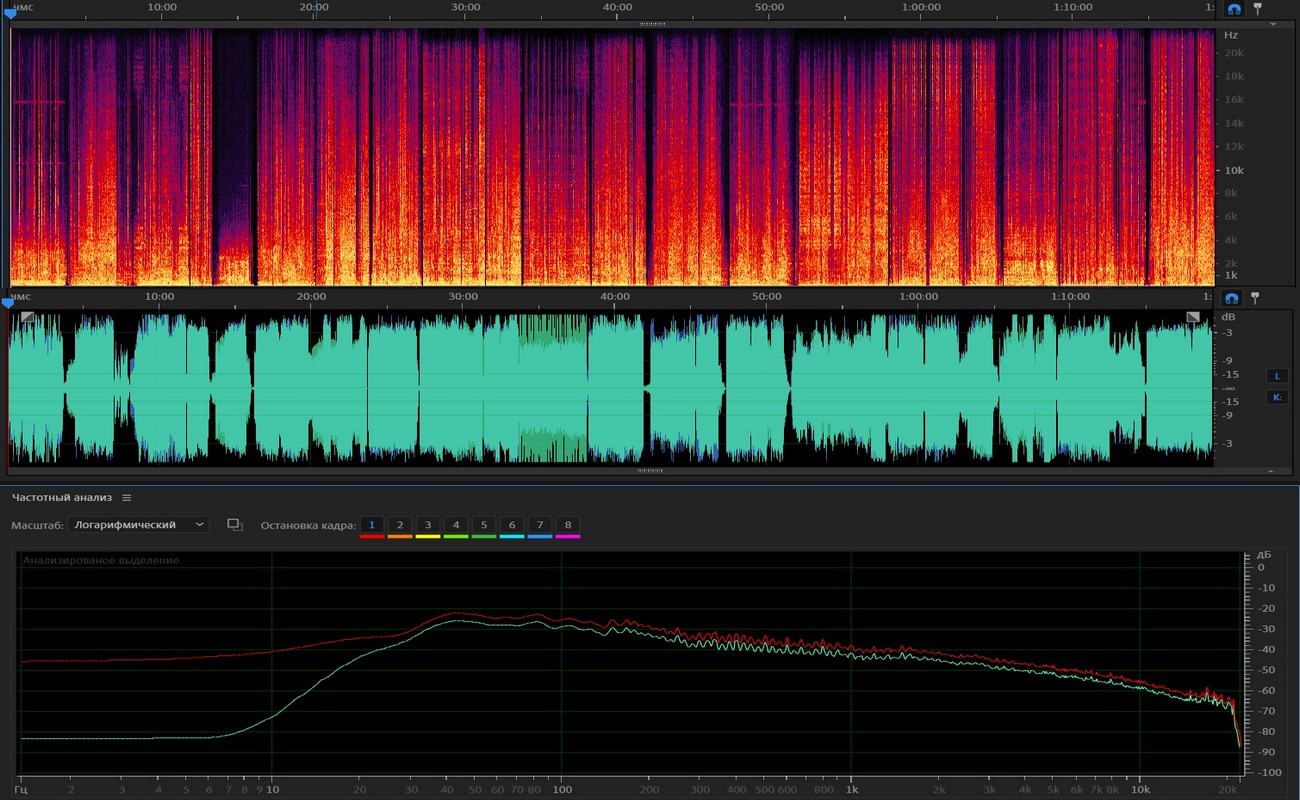This screenshot has height=800, width=1300.
Task: Toggle hold frame button 1
Action: (x=372, y=525)
